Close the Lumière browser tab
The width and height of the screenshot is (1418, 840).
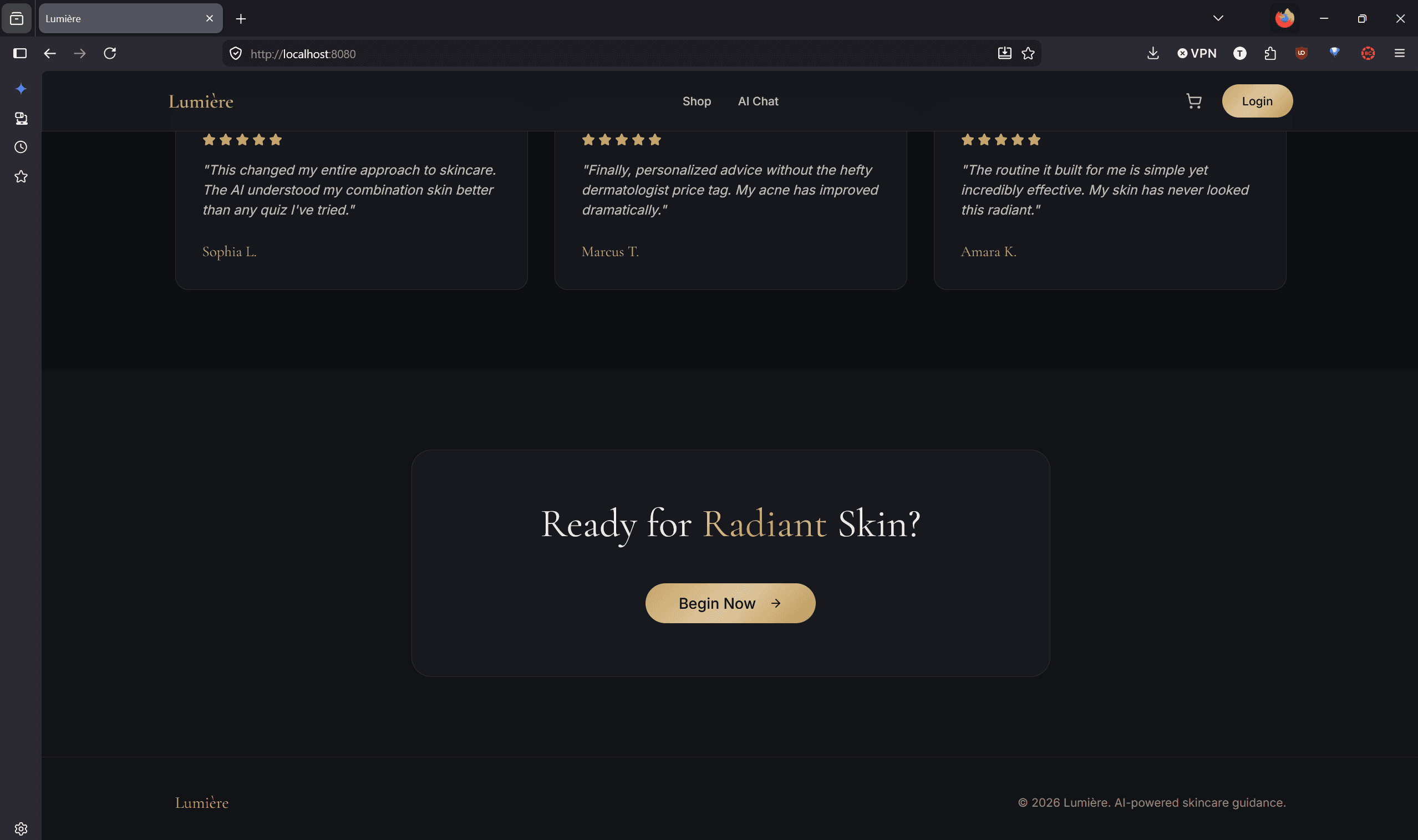pyautogui.click(x=210, y=19)
